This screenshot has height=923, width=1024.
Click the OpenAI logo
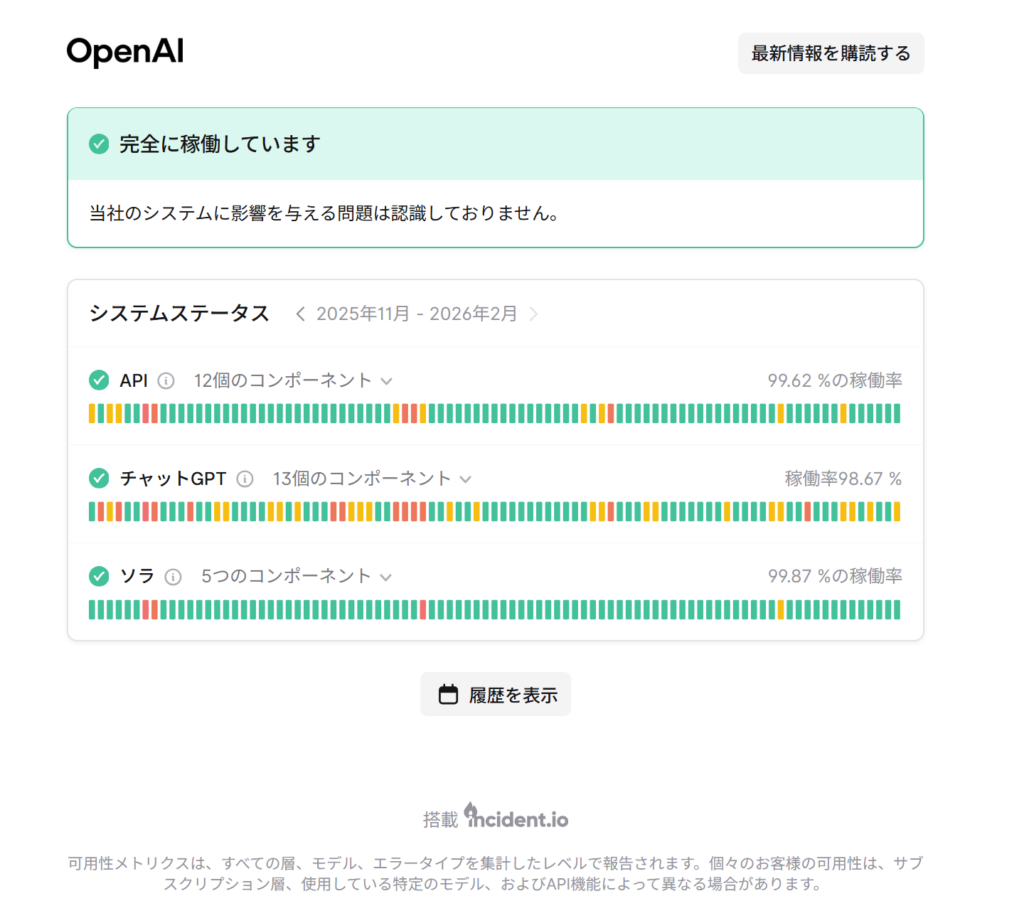click(125, 52)
